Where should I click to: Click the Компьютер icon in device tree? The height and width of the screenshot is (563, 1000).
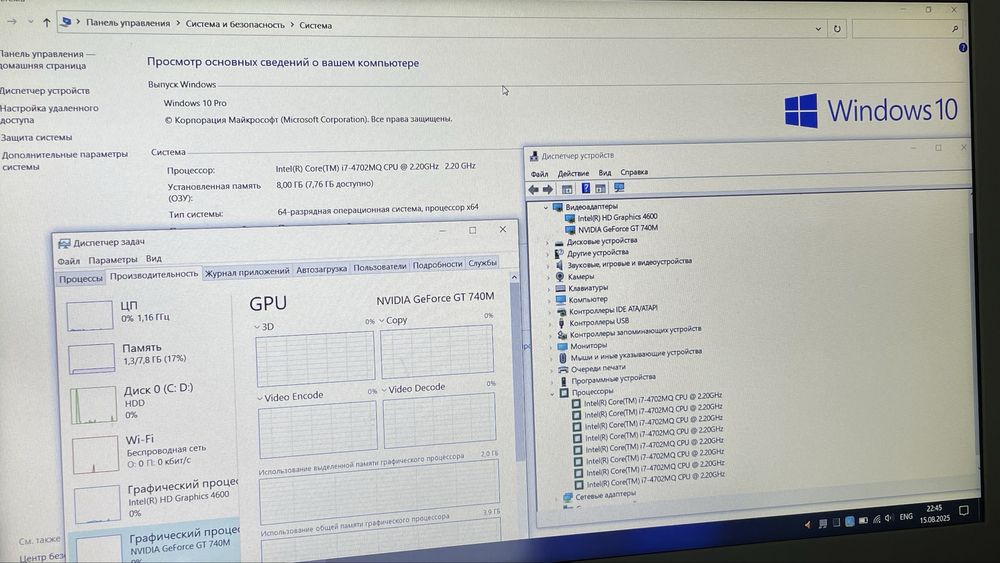coord(561,300)
